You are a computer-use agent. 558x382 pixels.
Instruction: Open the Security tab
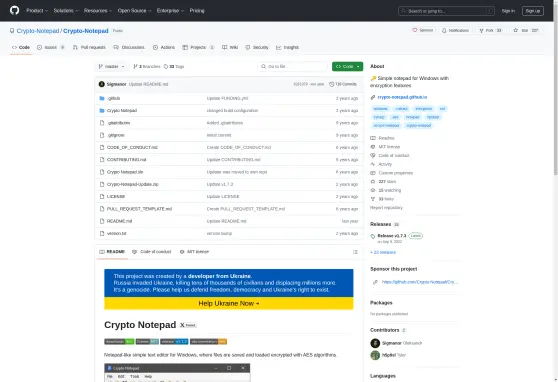point(257,47)
